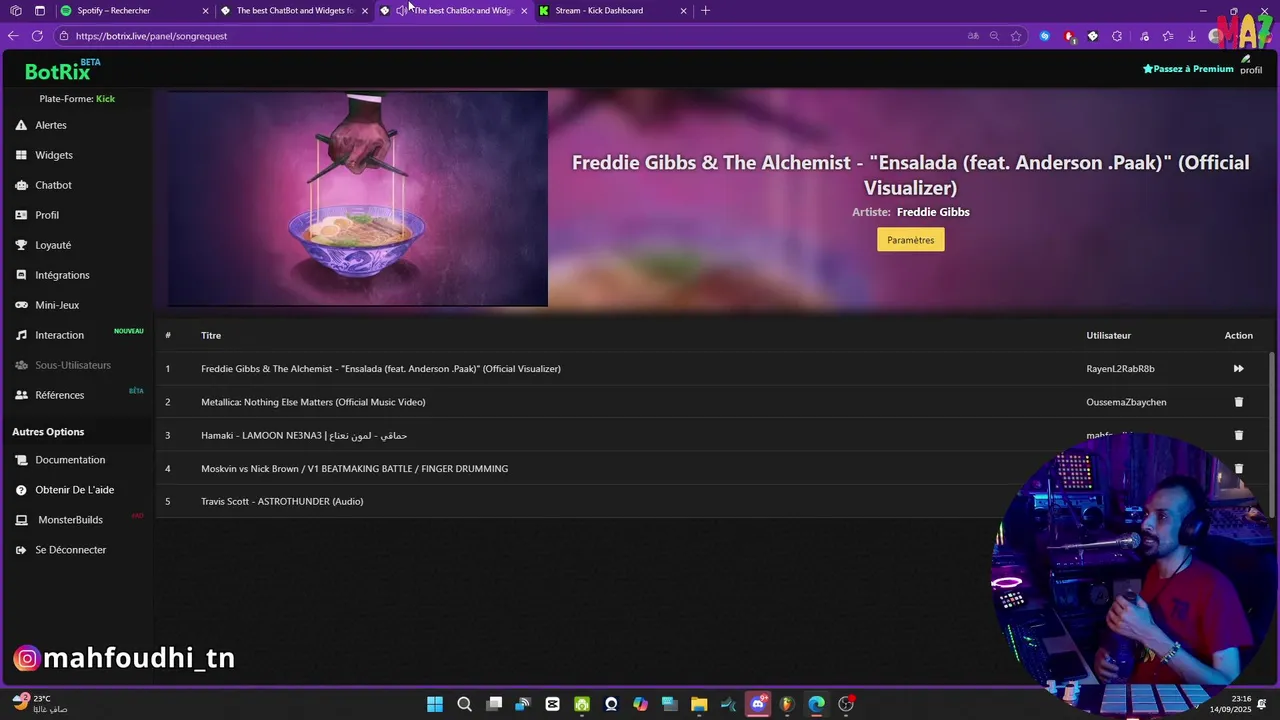Click Se Déconnecter
Screen dimensions: 1280x720
[x=70, y=550]
